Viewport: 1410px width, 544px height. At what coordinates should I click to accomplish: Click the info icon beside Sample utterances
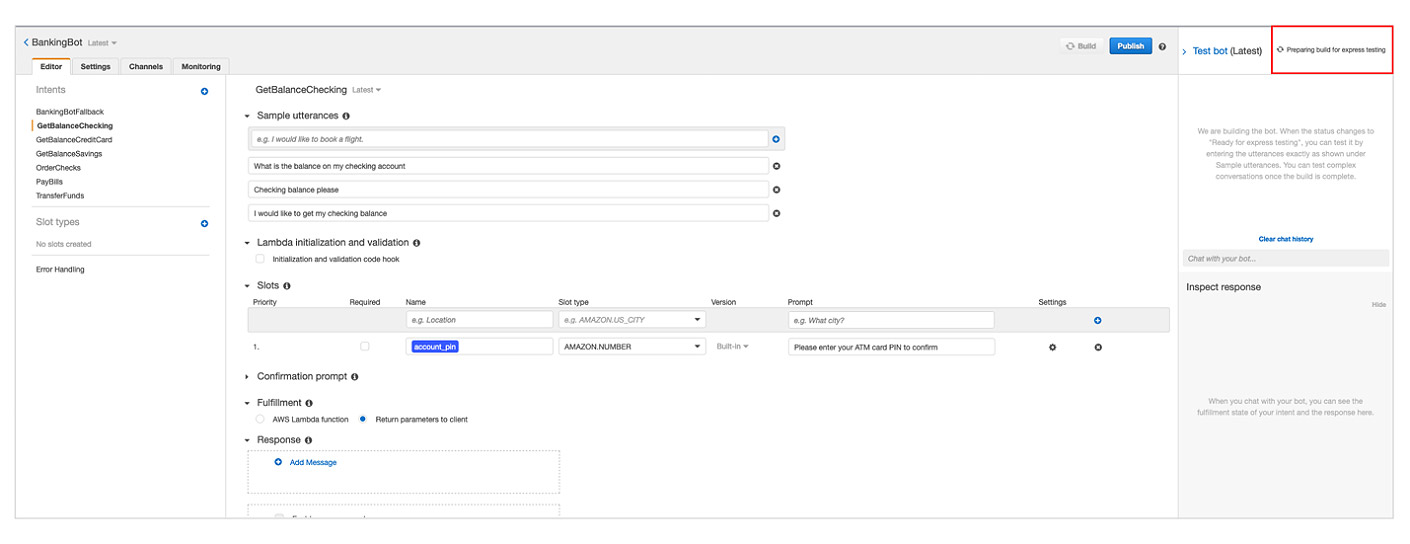(346, 116)
